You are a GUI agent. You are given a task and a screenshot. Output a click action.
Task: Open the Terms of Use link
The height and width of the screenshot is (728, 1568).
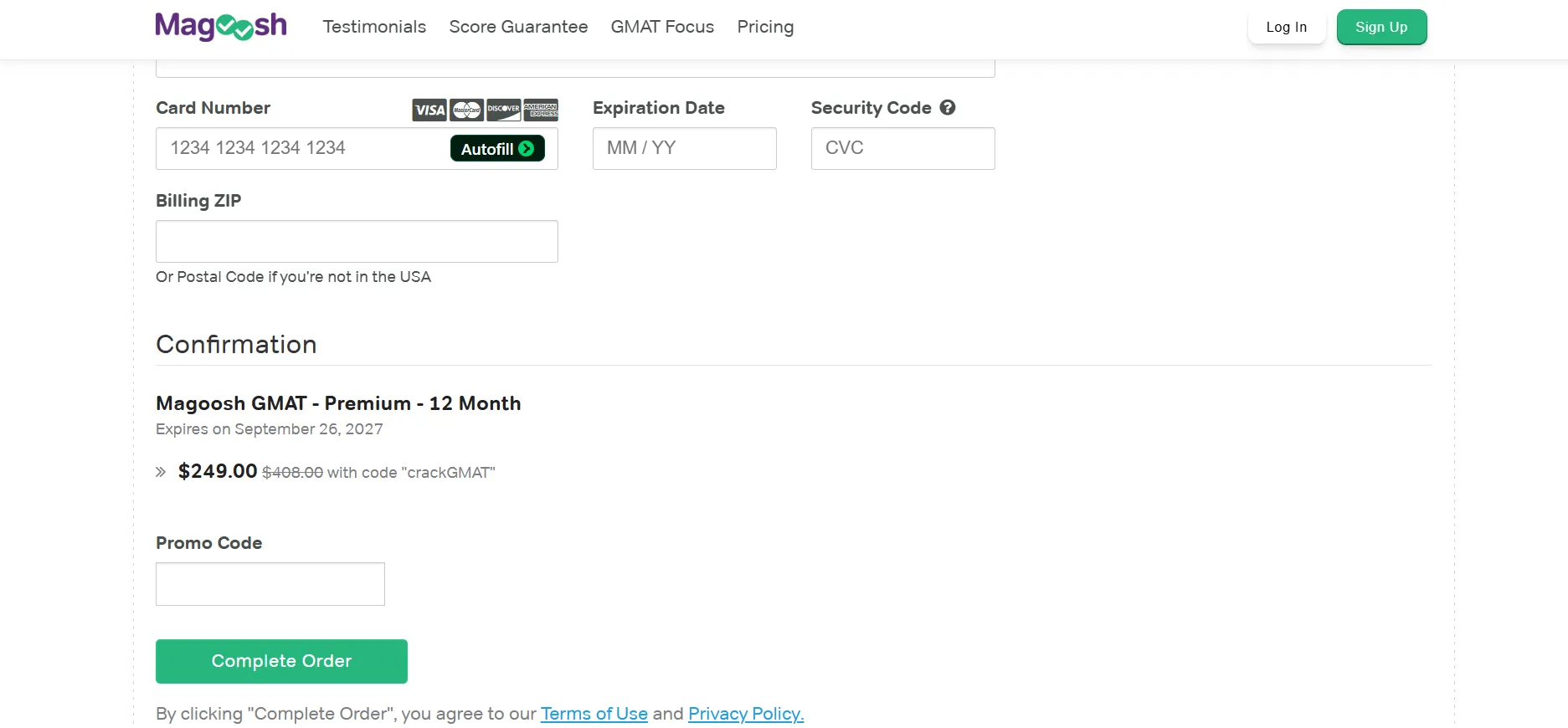[x=594, y=714]
